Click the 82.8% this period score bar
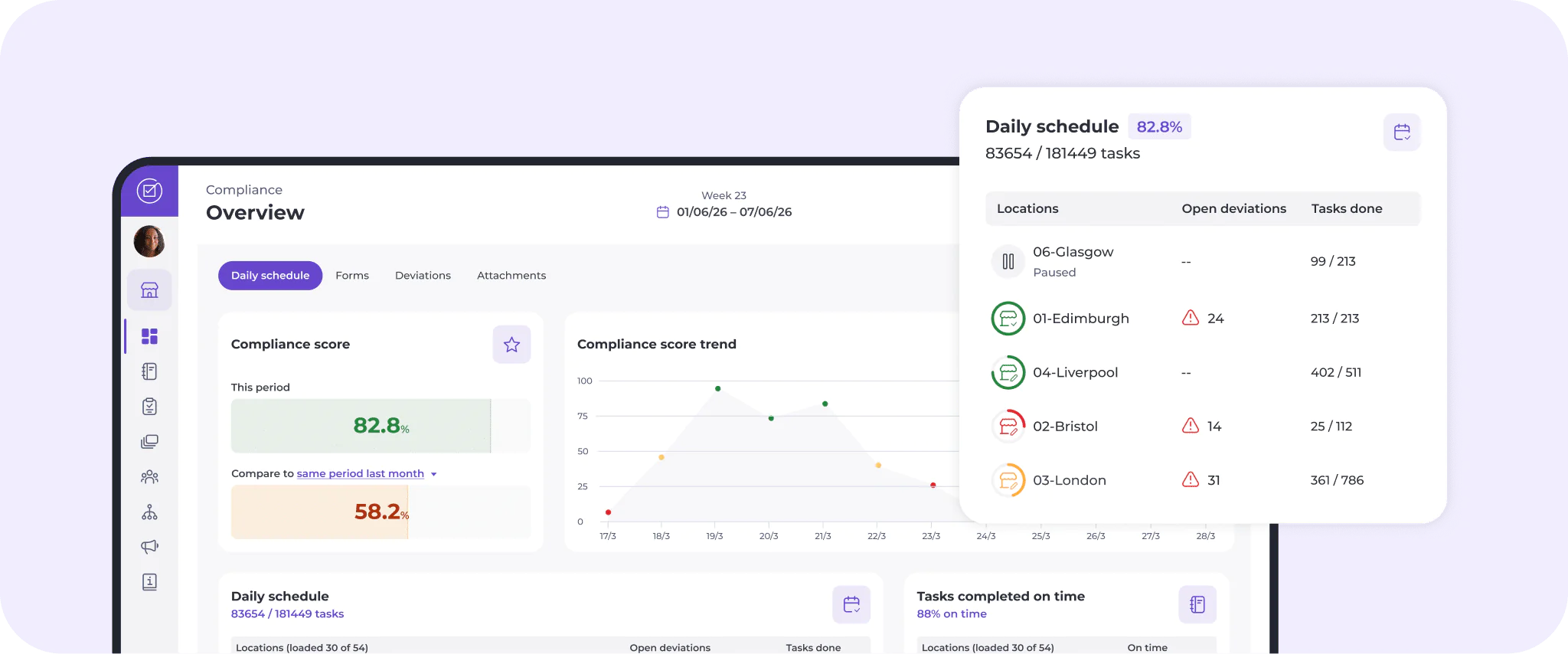Viewport: 1568px width, 654px height. point(381,426)
